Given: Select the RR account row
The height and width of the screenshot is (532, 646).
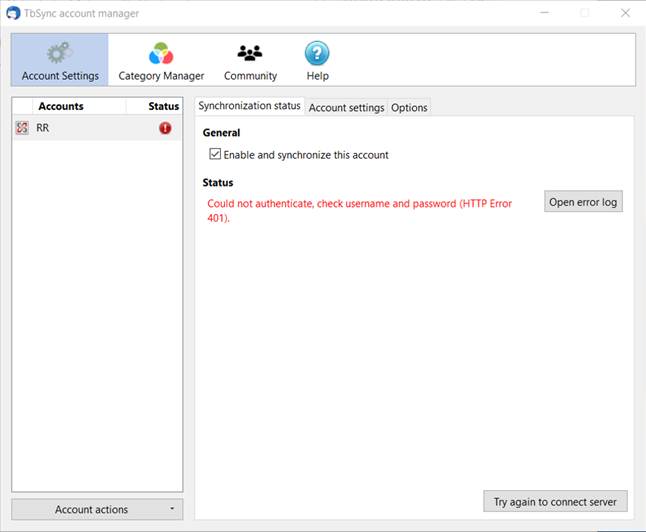Looking at the screenshot, I should tap(97, 128).
